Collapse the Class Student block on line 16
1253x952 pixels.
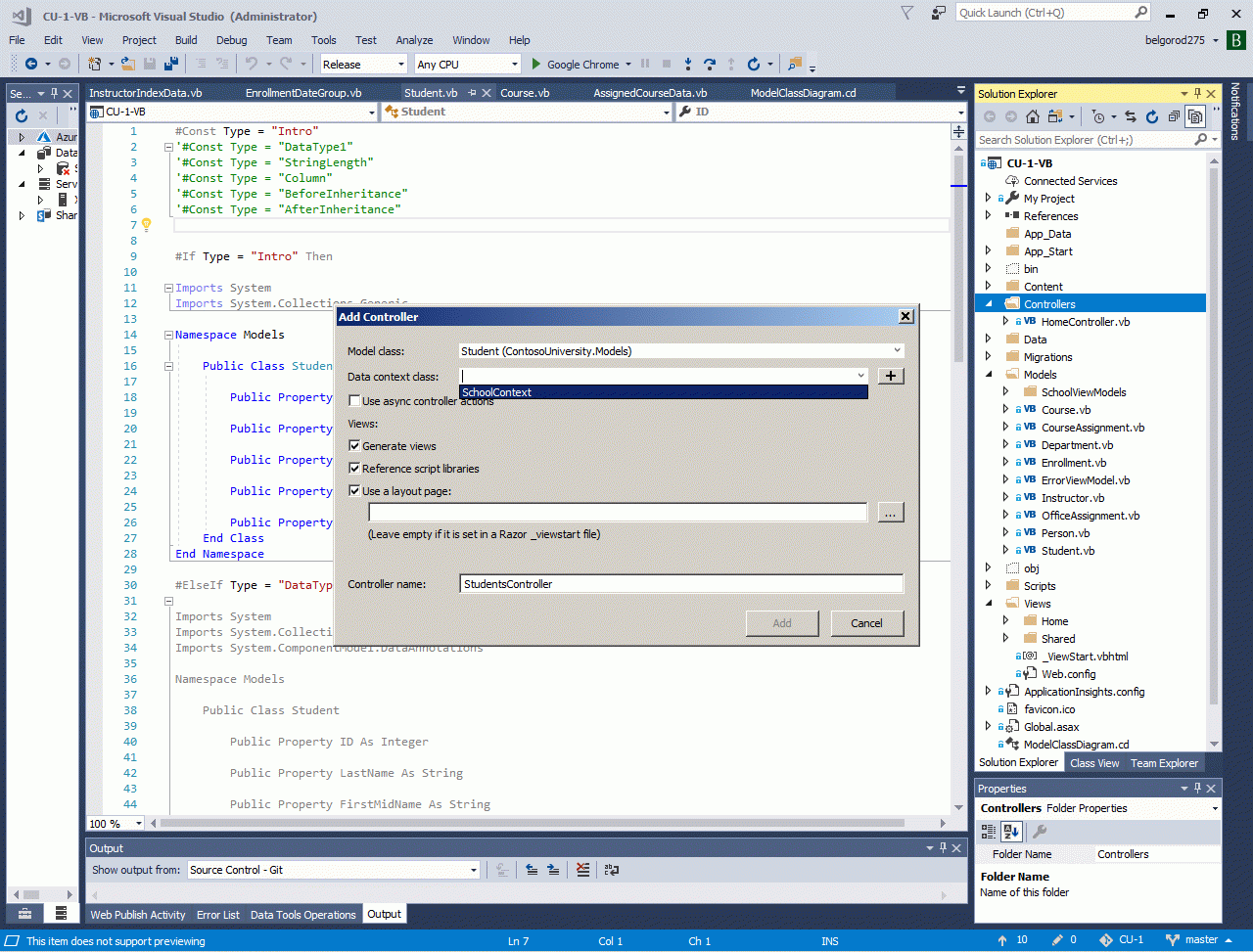pos(168,366)
